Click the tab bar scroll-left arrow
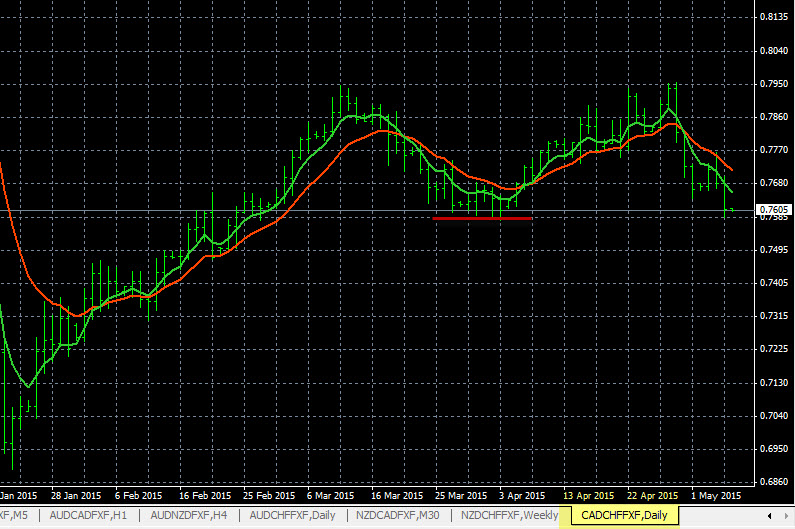Image resolution: width=795 pixels, height=529 pixels. click(x=770, y=516)
